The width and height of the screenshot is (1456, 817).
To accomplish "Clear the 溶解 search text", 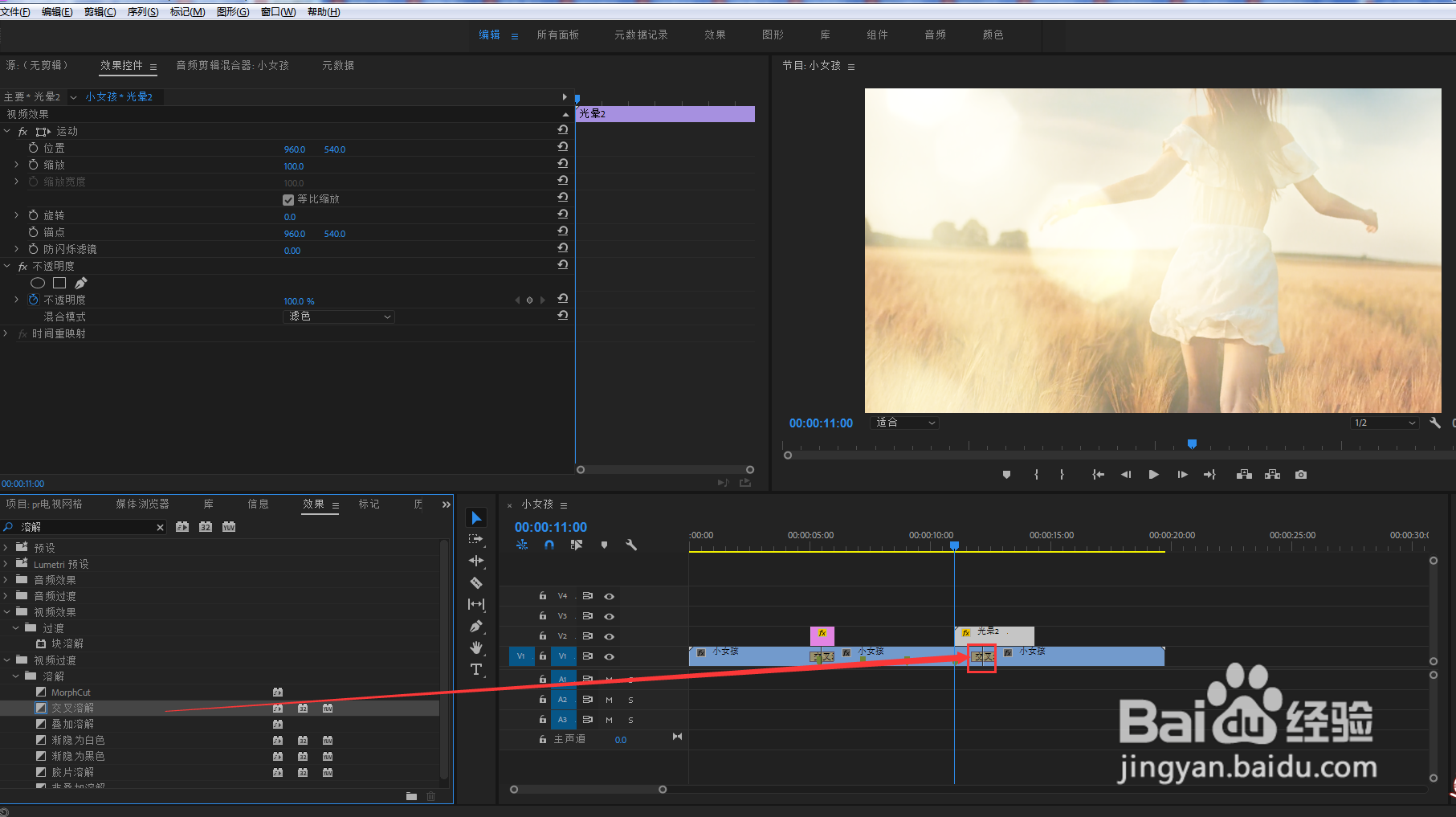I will [160, 527].
